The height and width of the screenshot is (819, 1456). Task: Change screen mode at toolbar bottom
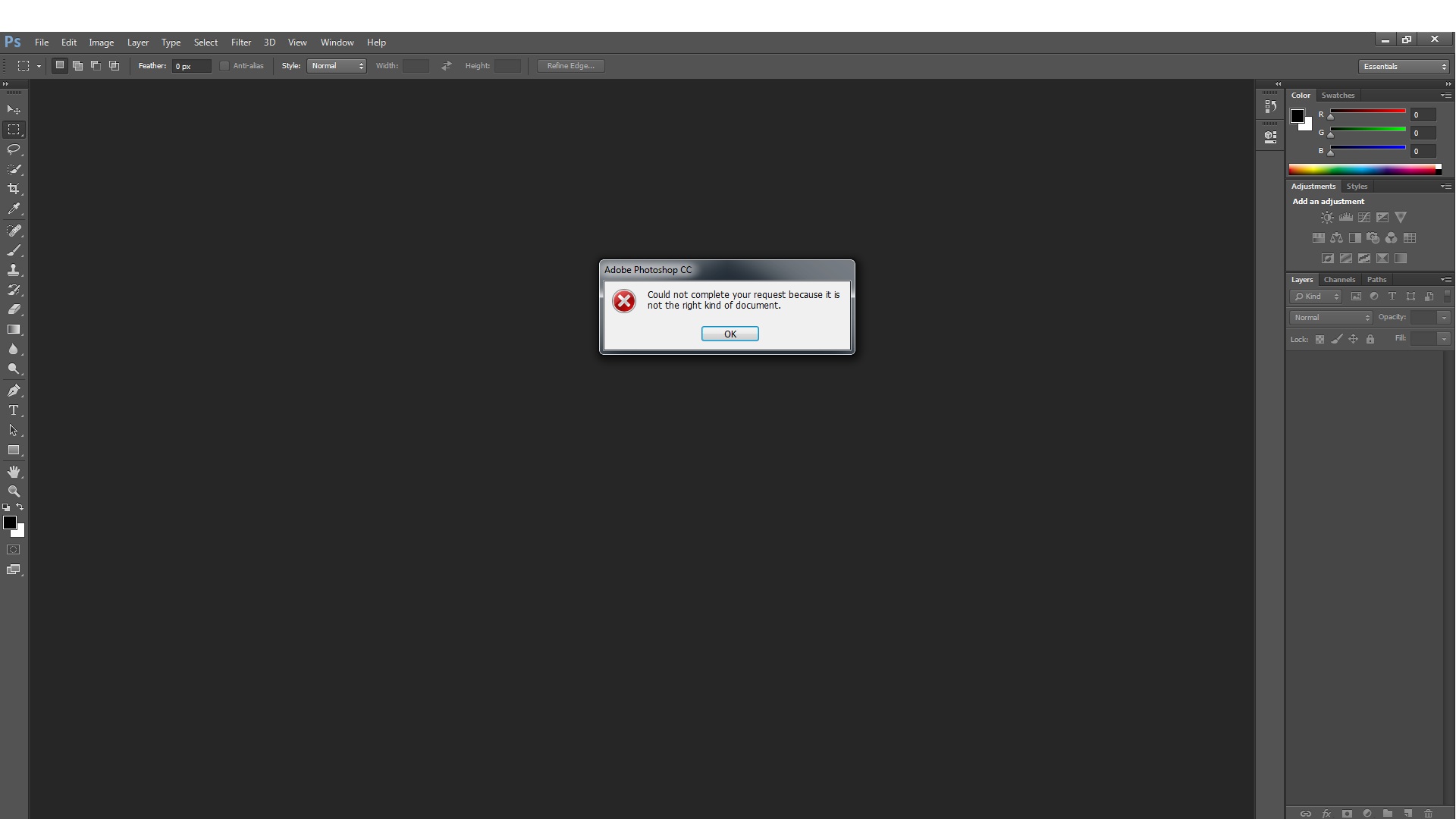tap(14, 570)
